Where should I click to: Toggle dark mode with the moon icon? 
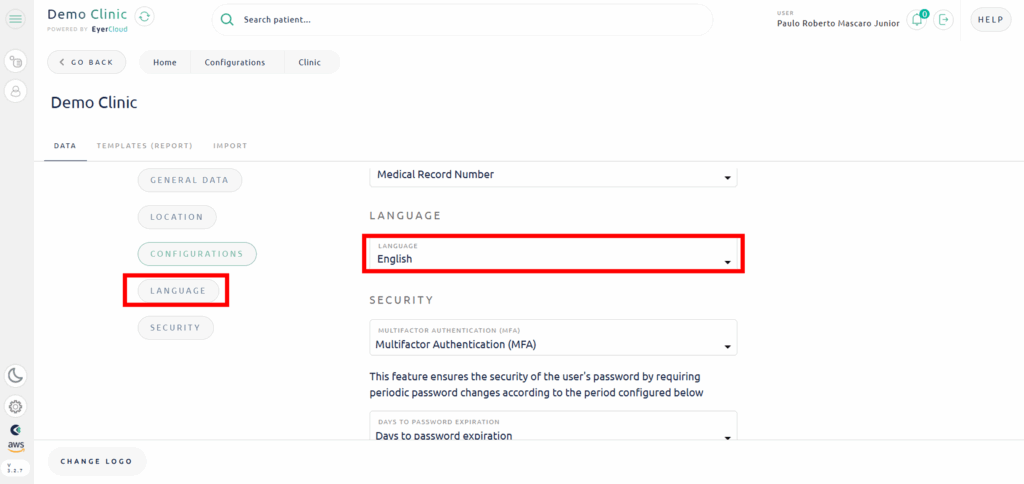pos(16,376)
